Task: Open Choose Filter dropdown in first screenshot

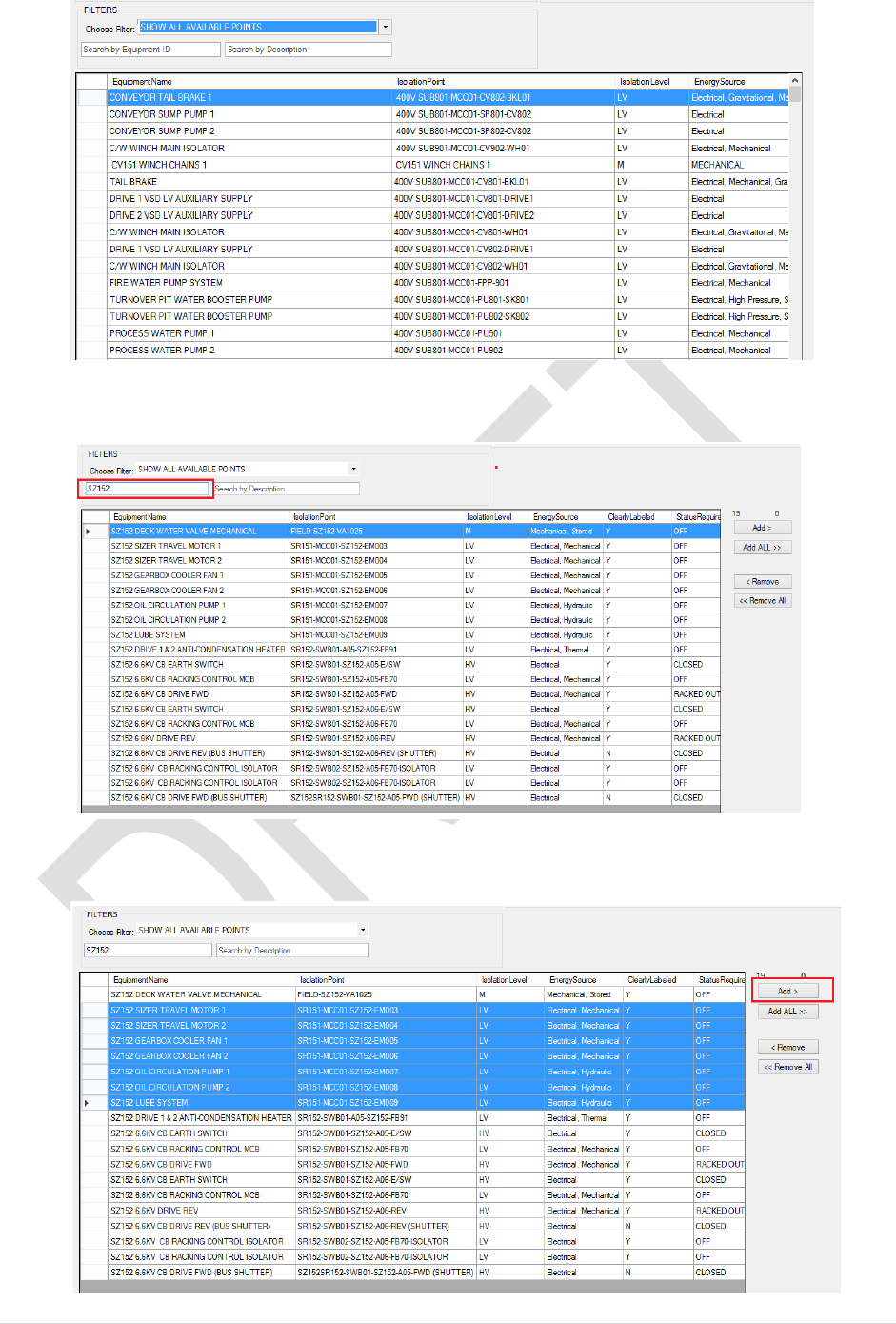Action: [x=386, y=28]
